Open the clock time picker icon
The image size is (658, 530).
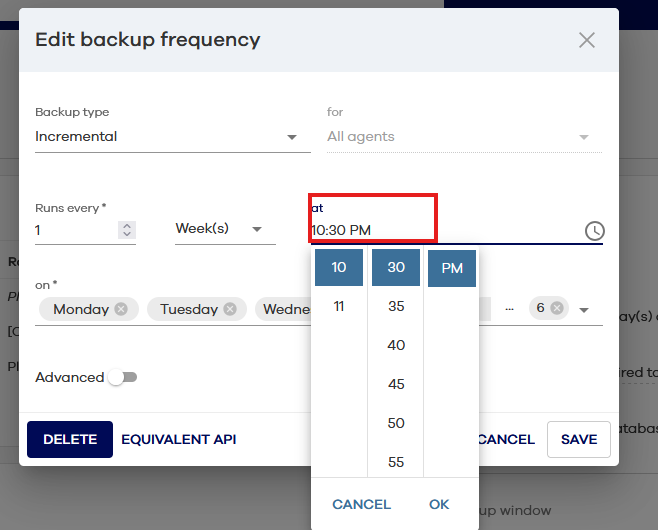594,231
